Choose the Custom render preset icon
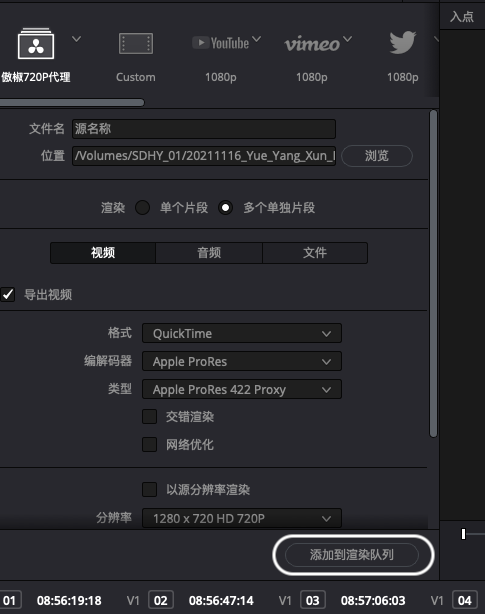 coord(136,43)
